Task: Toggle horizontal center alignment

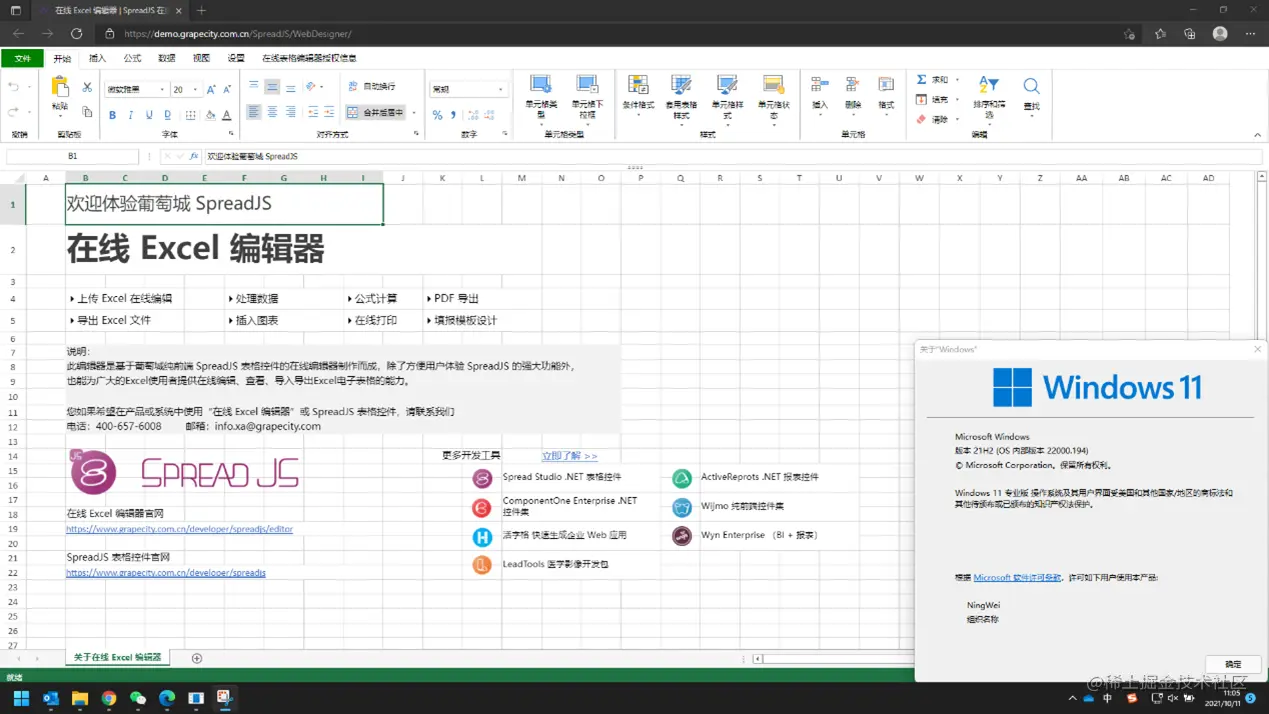Action: [272, 112]
